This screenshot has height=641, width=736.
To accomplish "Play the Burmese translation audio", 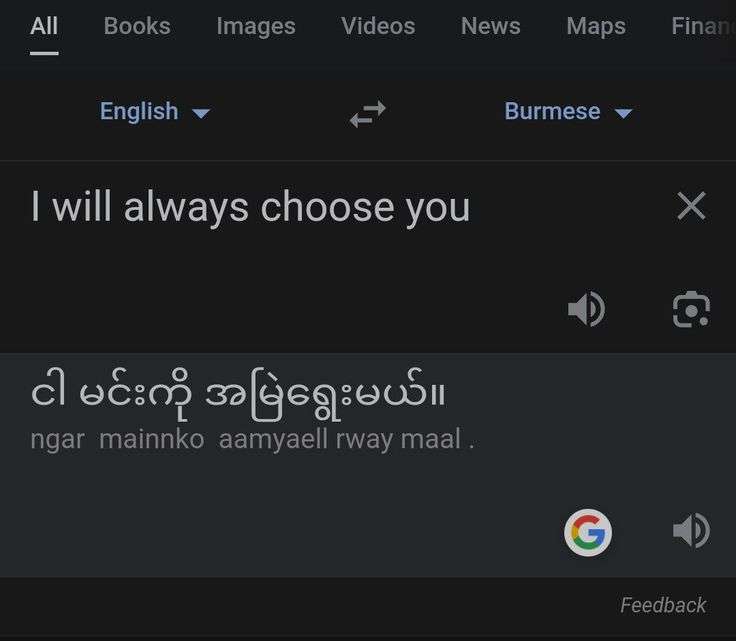I will click(691, 531).
